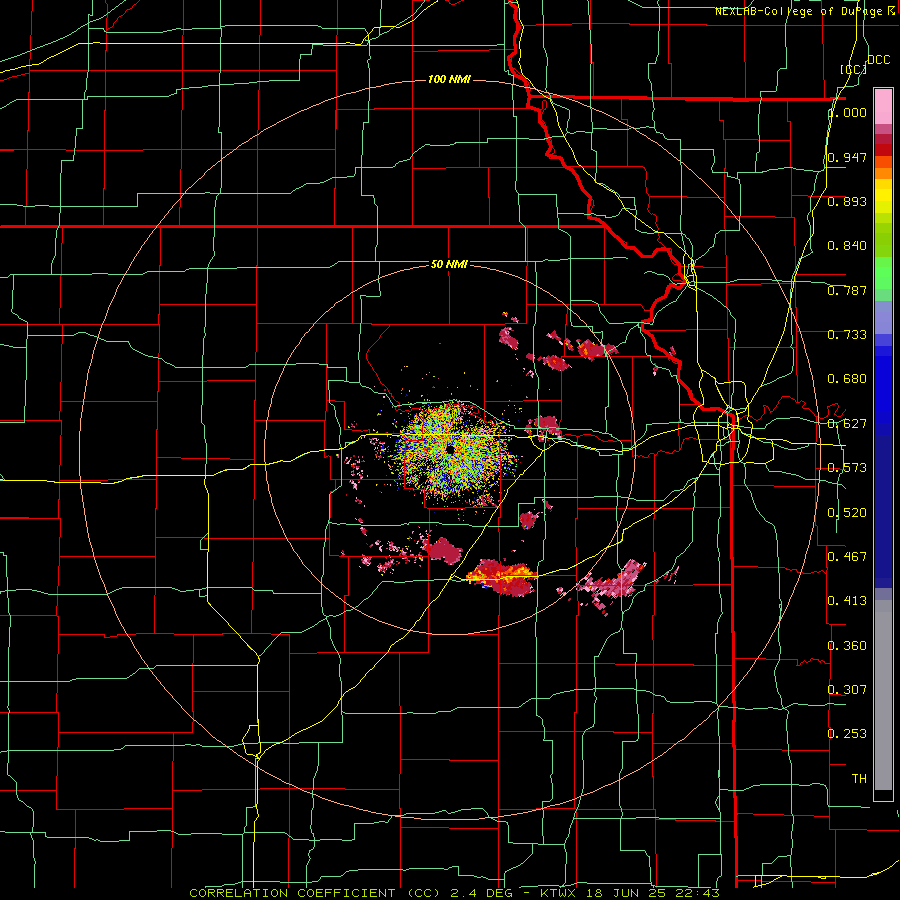Click the NEXLAB-College of DuPage credit text
Viewport: 900px width, 900px height.
[804, 11]
